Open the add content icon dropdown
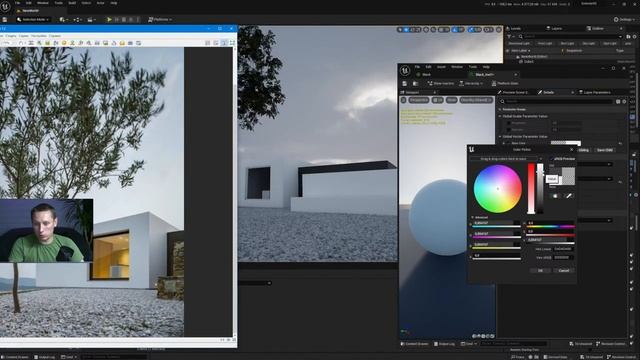Screen dimensions: 640x360 pyautogui.click(x=63, y=19)
